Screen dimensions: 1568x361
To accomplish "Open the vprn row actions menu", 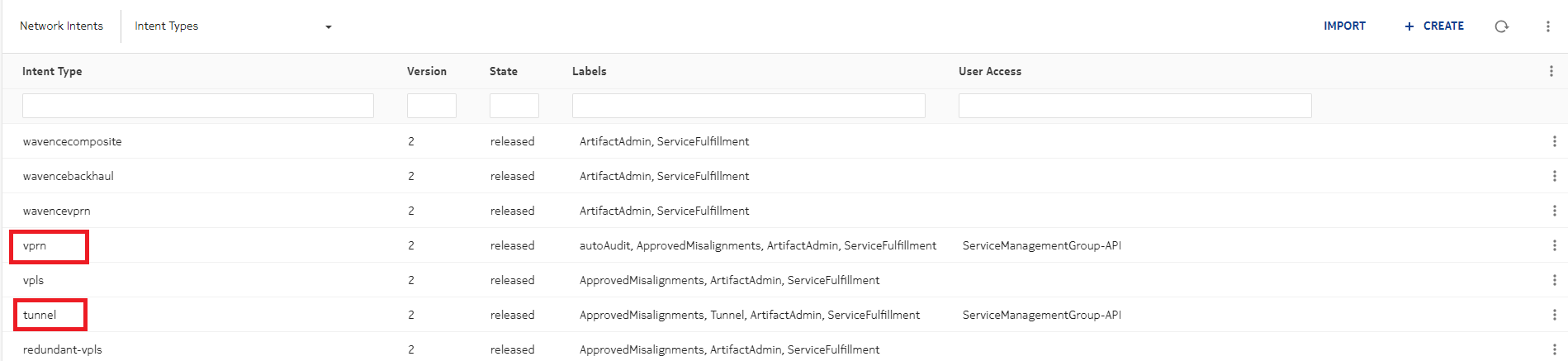I will (x=1554, y=246).
